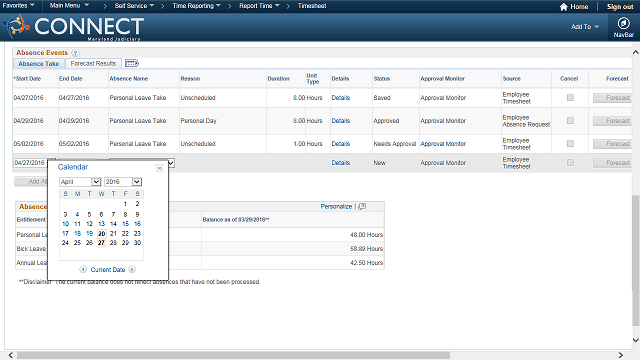Expand the Favorites menu
Viewport: 640px width, 360px height.
click(x=18, y=6)
